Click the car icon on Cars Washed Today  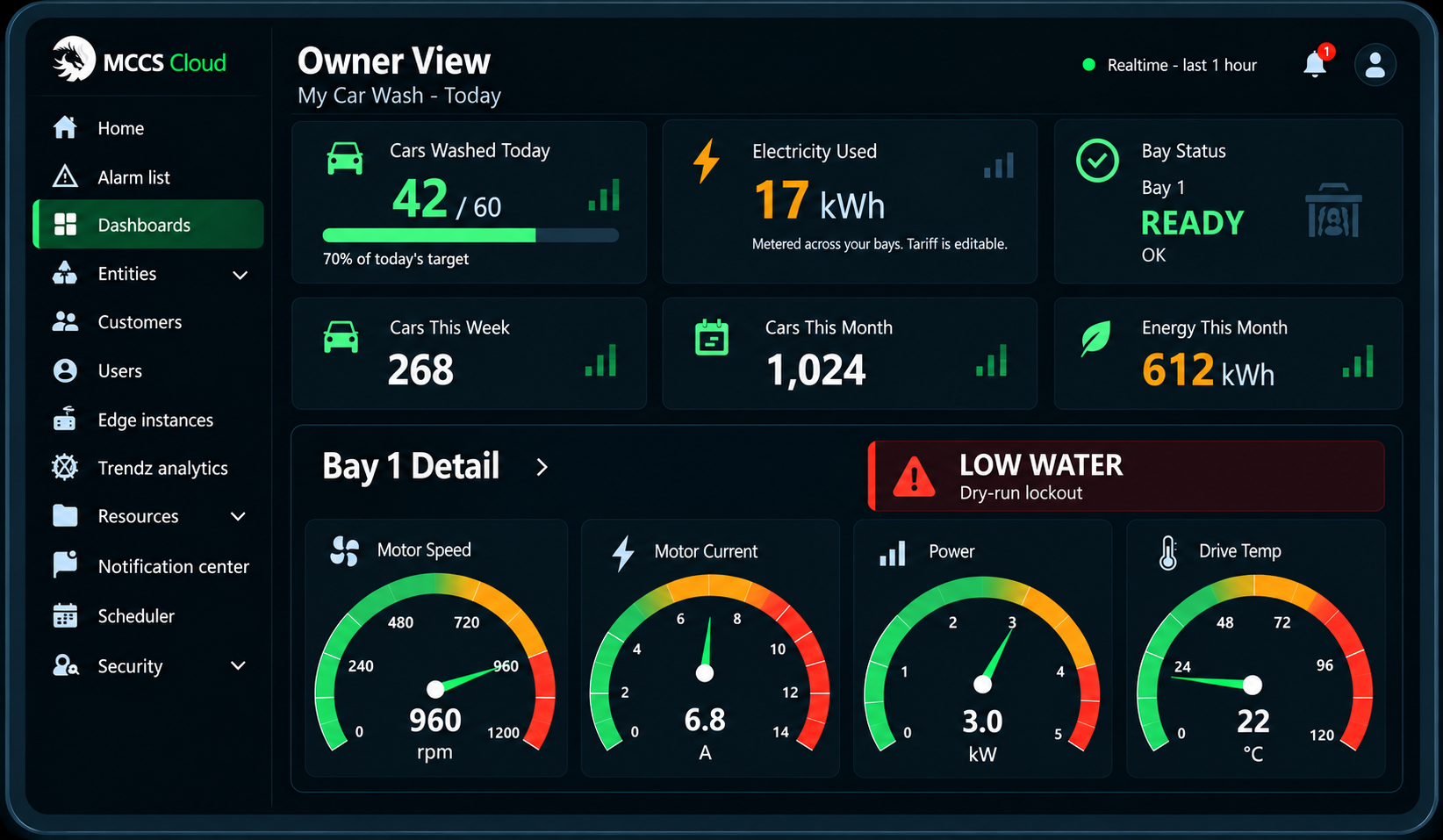point(345,159)
